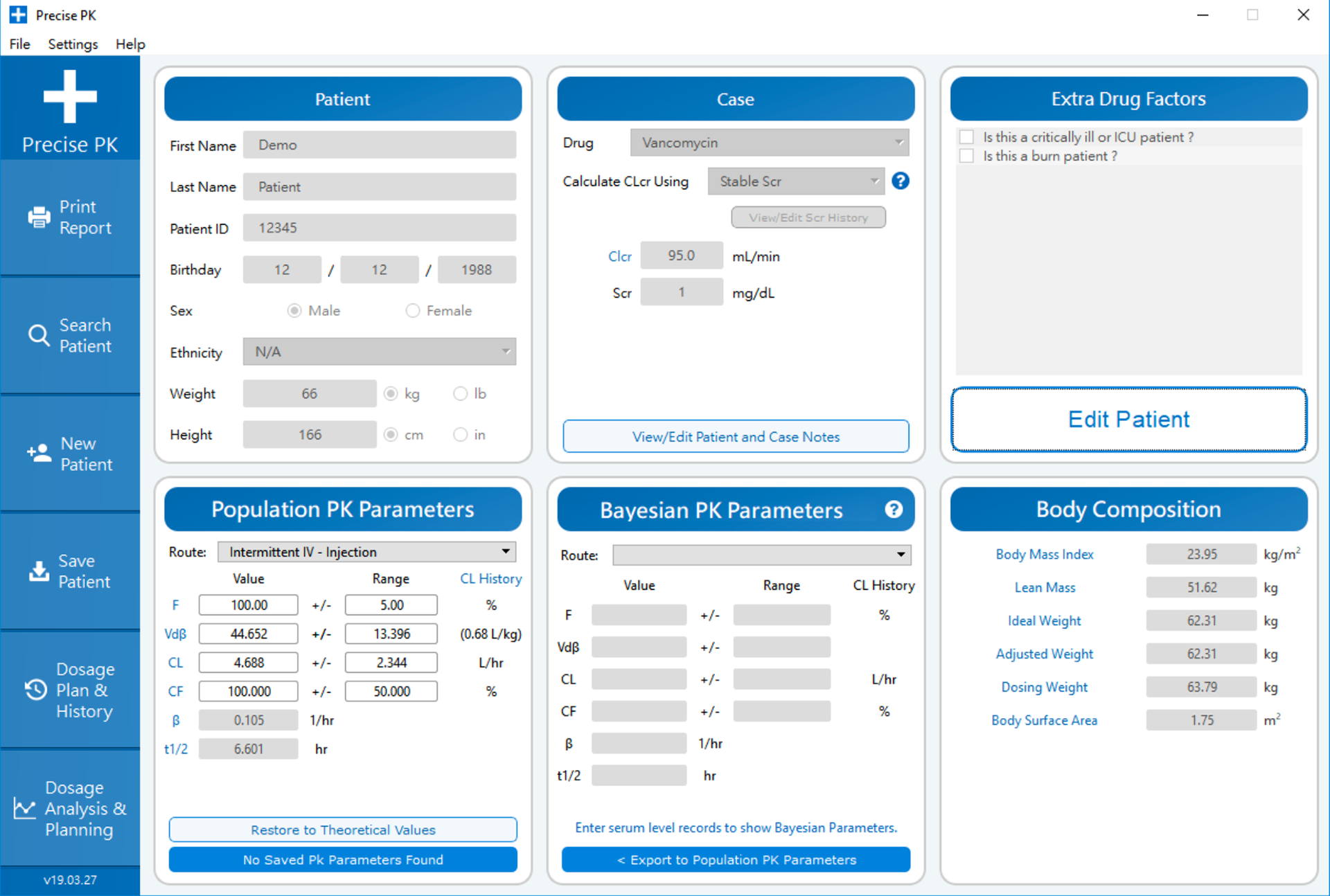The height and width of the screenshot is (896, 1330).
Task: Click the CF range field 50.000
Action: tap(391, 691)
